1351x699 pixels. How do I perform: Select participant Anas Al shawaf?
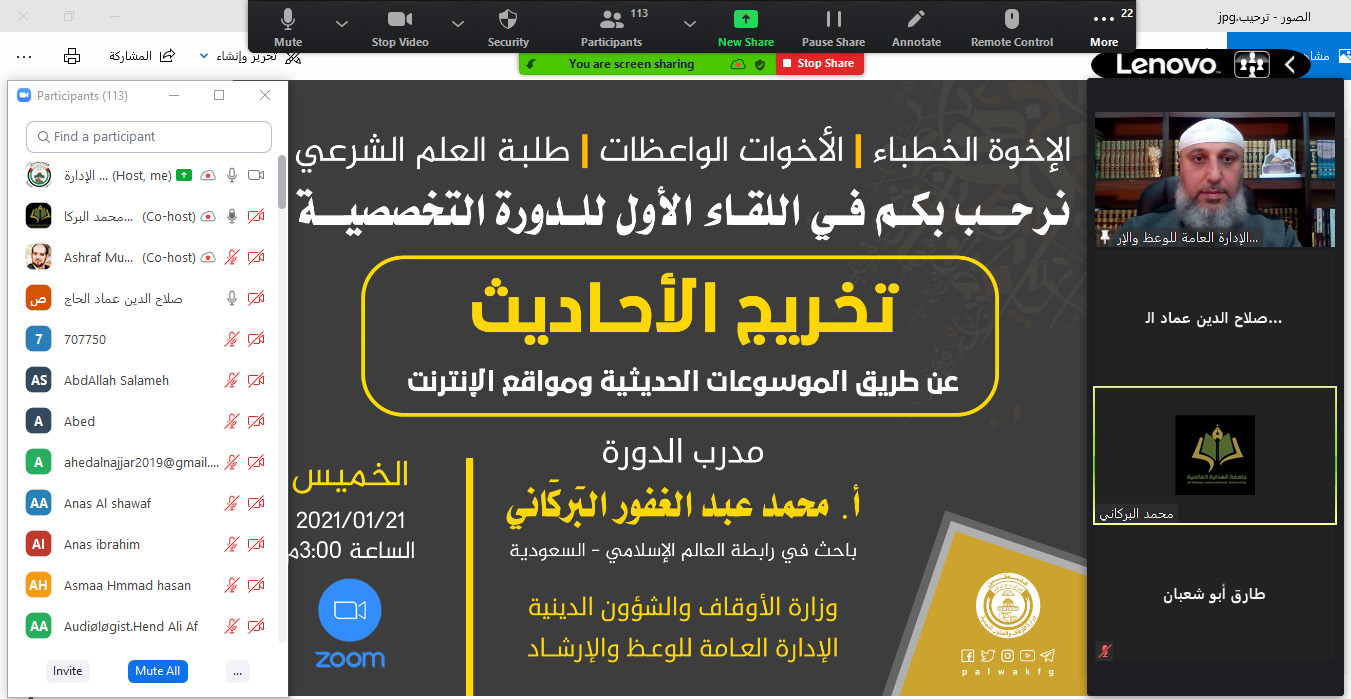107,503
